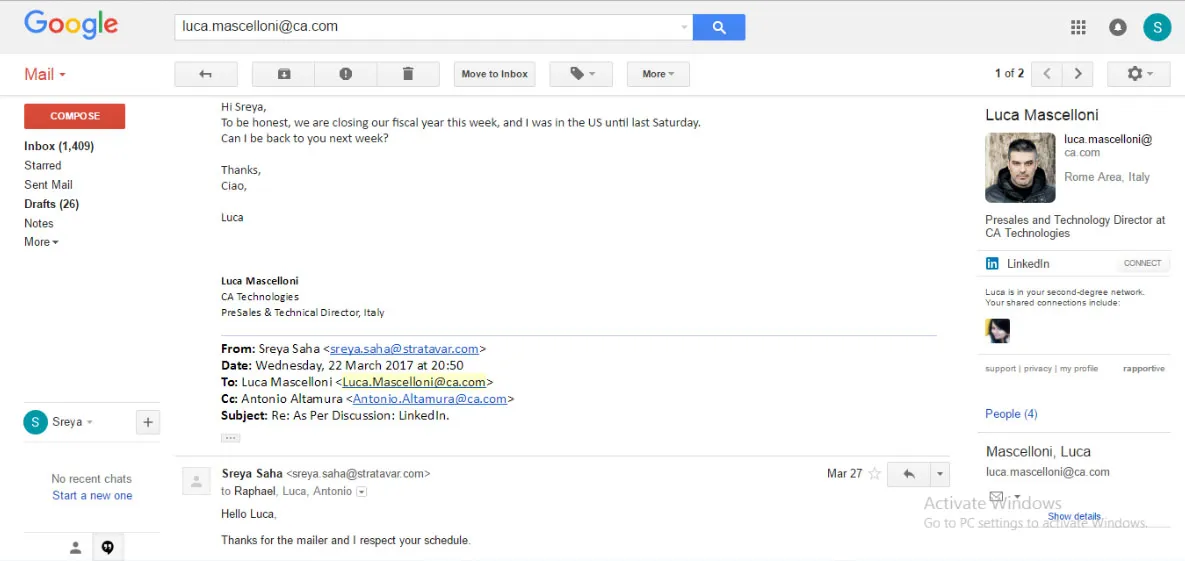Click Move to Inbox
The image size is (1185, 561).
(494, 74)
